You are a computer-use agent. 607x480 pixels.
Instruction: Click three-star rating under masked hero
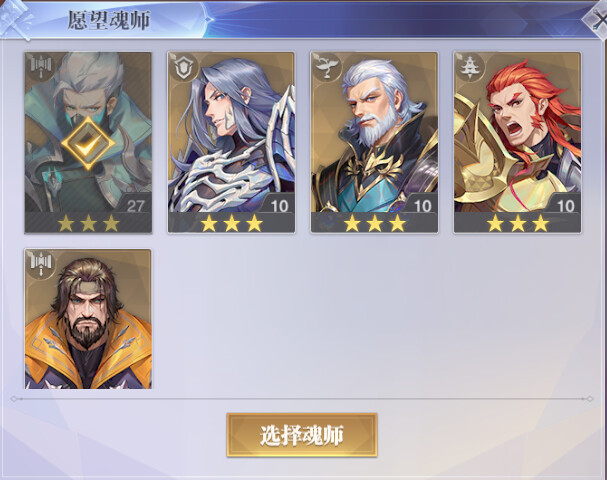tap(88, 223)
